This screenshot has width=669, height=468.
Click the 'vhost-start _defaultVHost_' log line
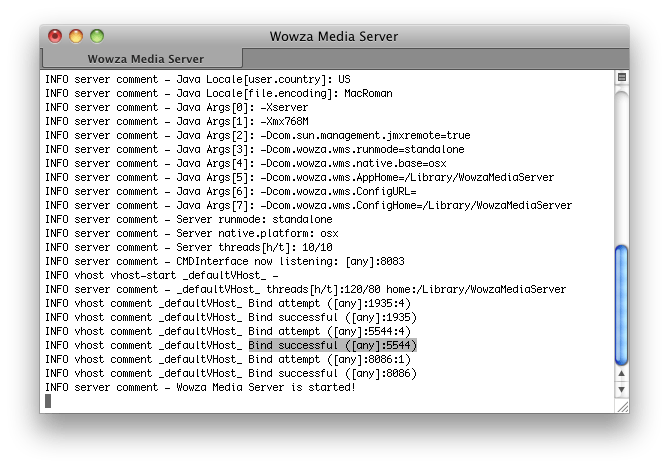[162, 275]
